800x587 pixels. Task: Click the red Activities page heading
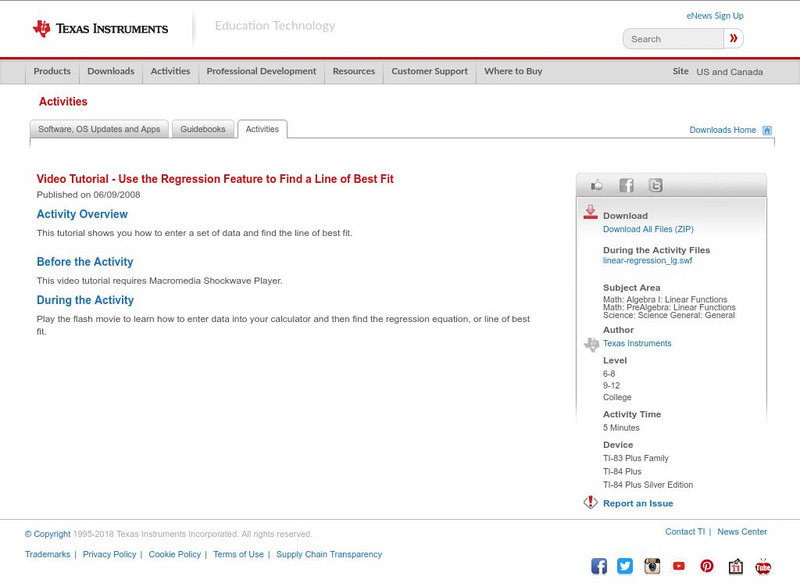click(63, 101)
